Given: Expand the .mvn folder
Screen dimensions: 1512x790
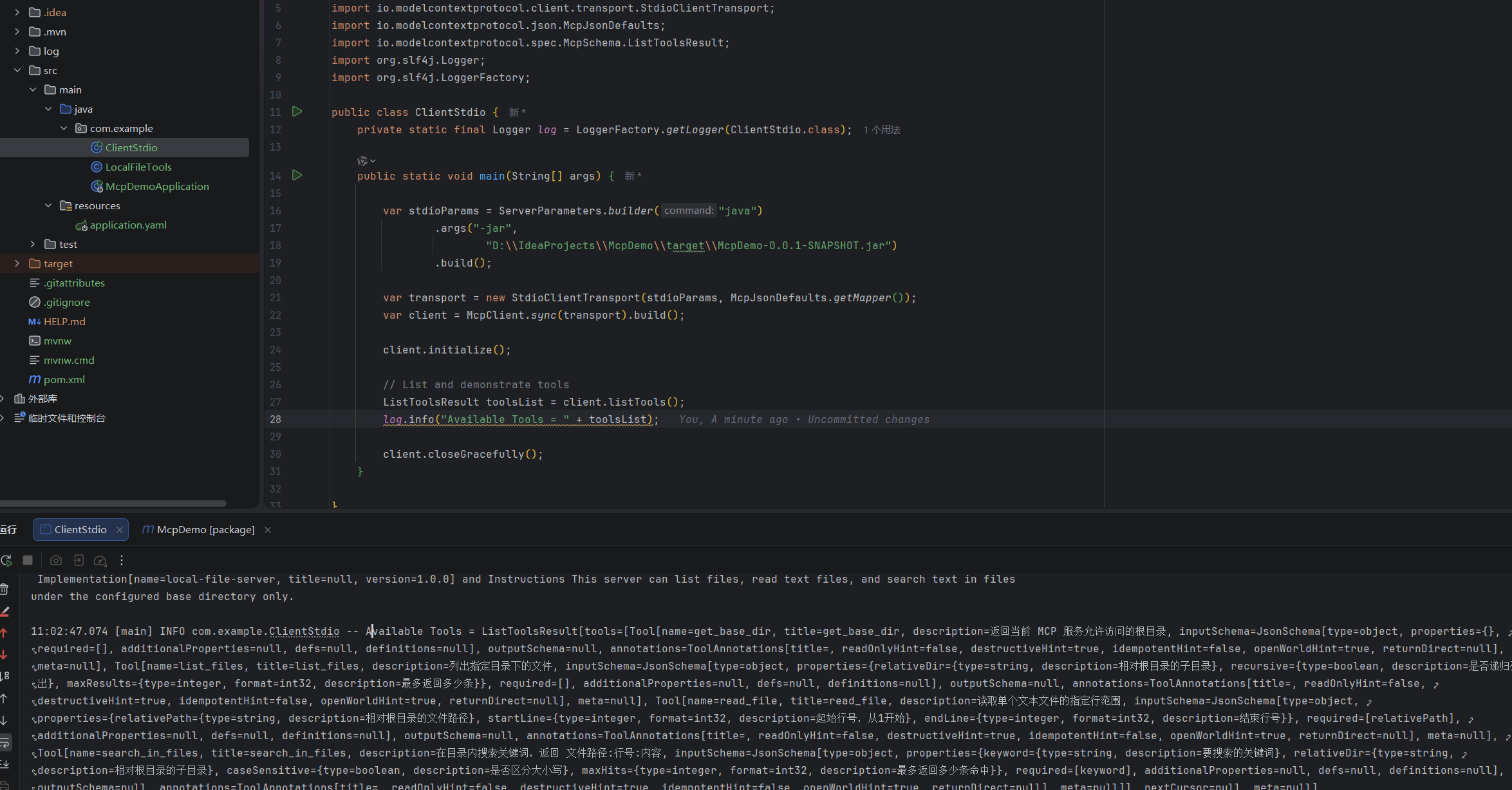Looking at the screenshot, I should click(x=17, y=32).
